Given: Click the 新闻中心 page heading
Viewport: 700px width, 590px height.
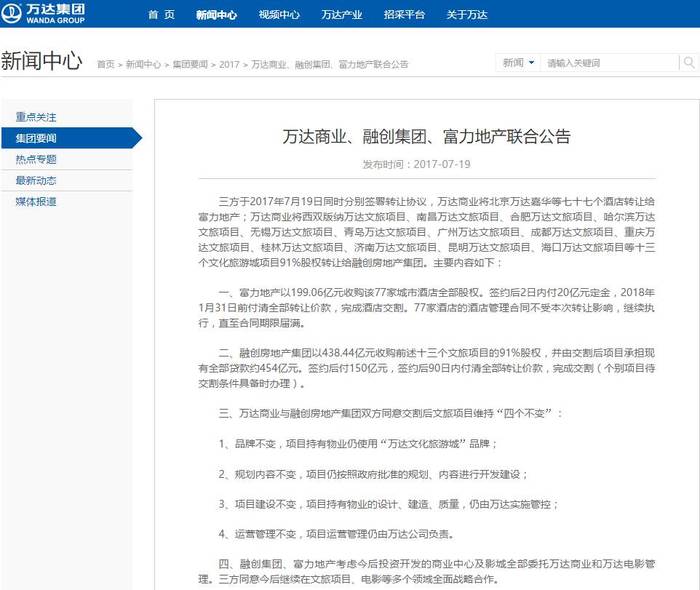Looking at the screenshot, I should [x=42, y=61].
